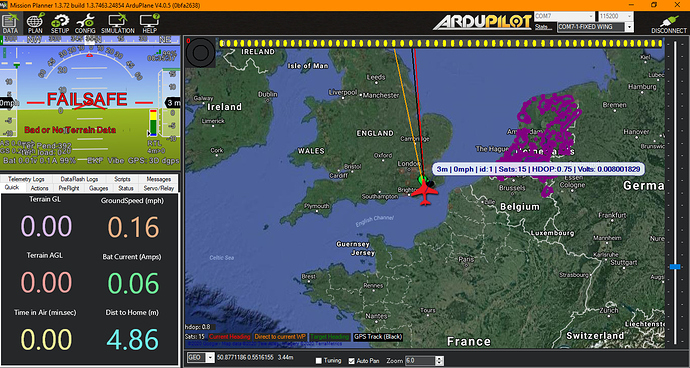Click the Stats link under port selector
The height and width of the screenshot is (368, 690).
541,27
